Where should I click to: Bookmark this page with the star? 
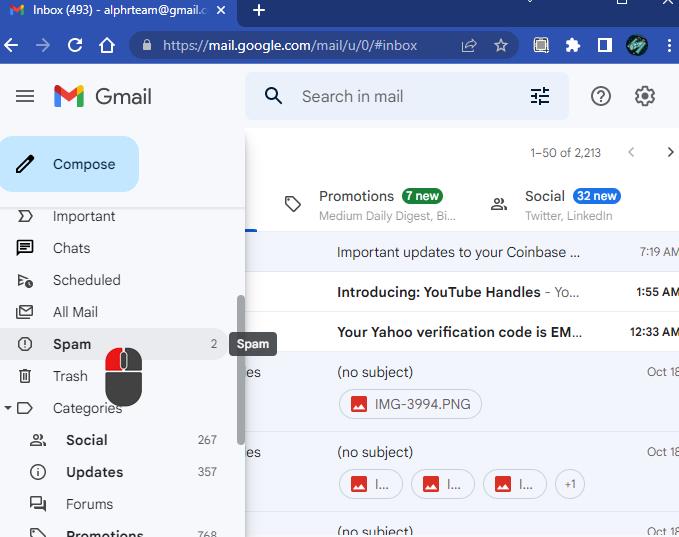click(x=501, y=45)
